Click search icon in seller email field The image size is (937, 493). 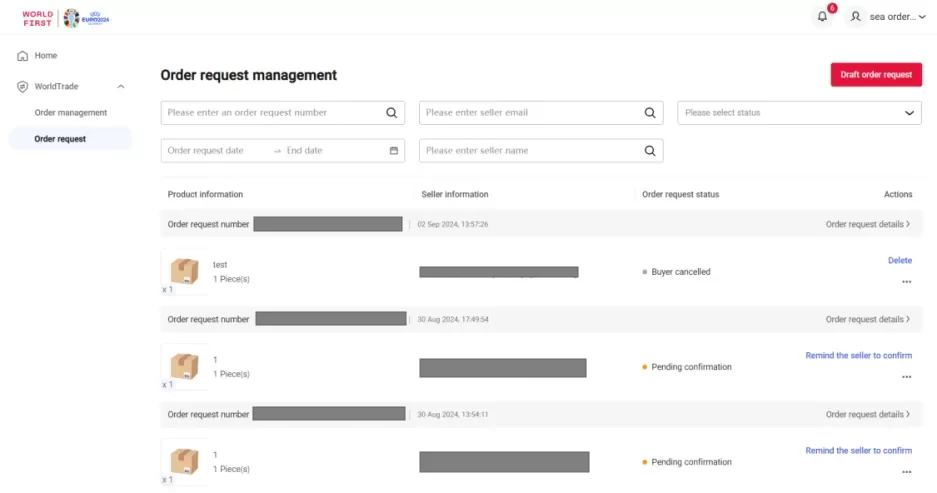(650, 113)
